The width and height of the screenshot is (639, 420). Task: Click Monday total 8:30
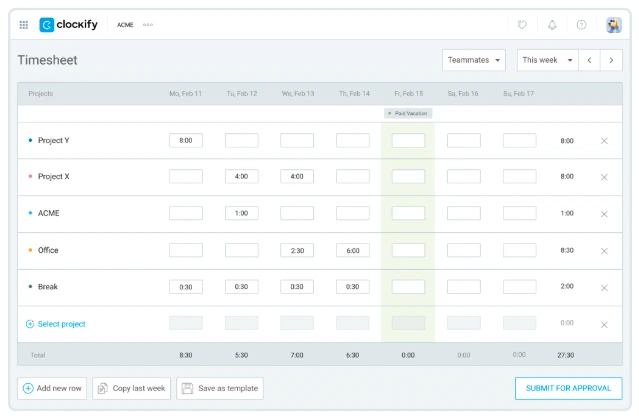186,355
